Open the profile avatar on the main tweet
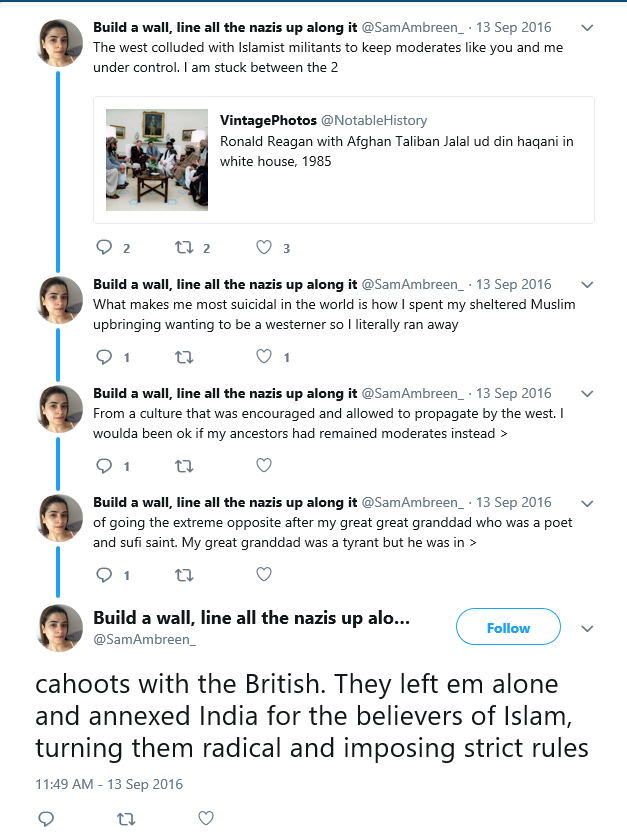Screen dimensions: 627x837 tap(59, 627)
